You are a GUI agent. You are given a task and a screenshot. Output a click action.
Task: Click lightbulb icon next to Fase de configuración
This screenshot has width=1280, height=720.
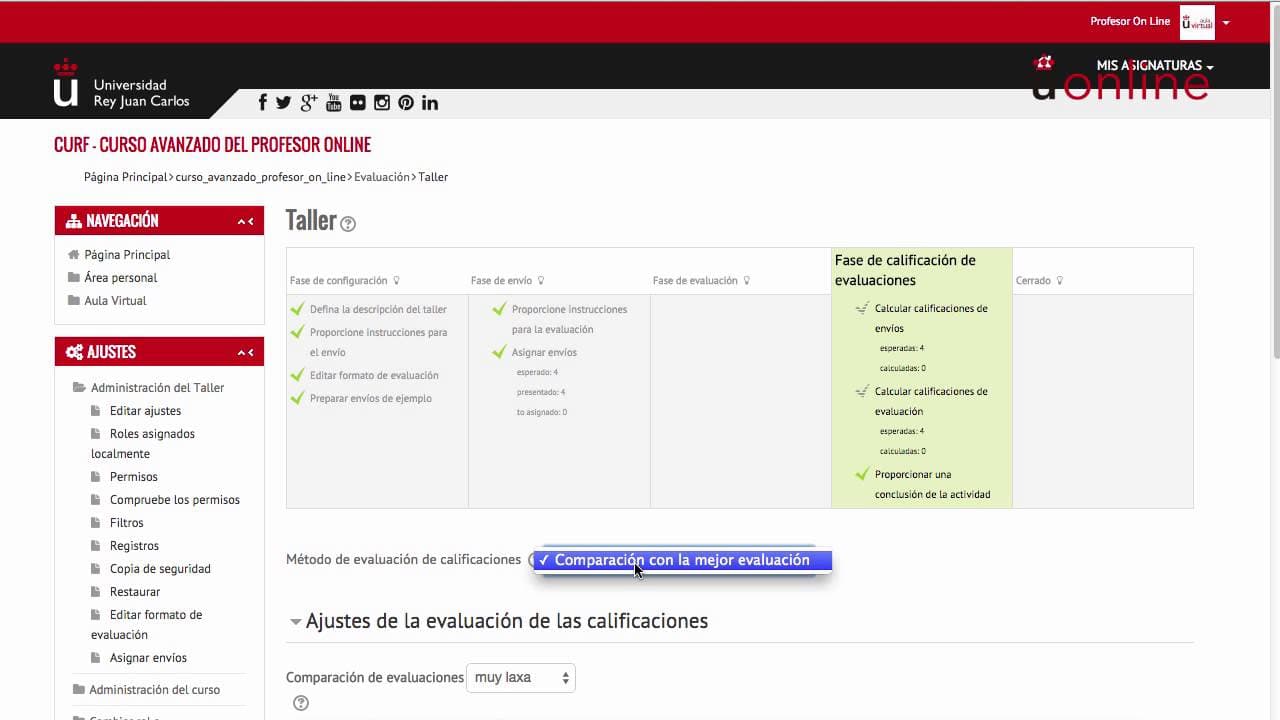(396, 281)
